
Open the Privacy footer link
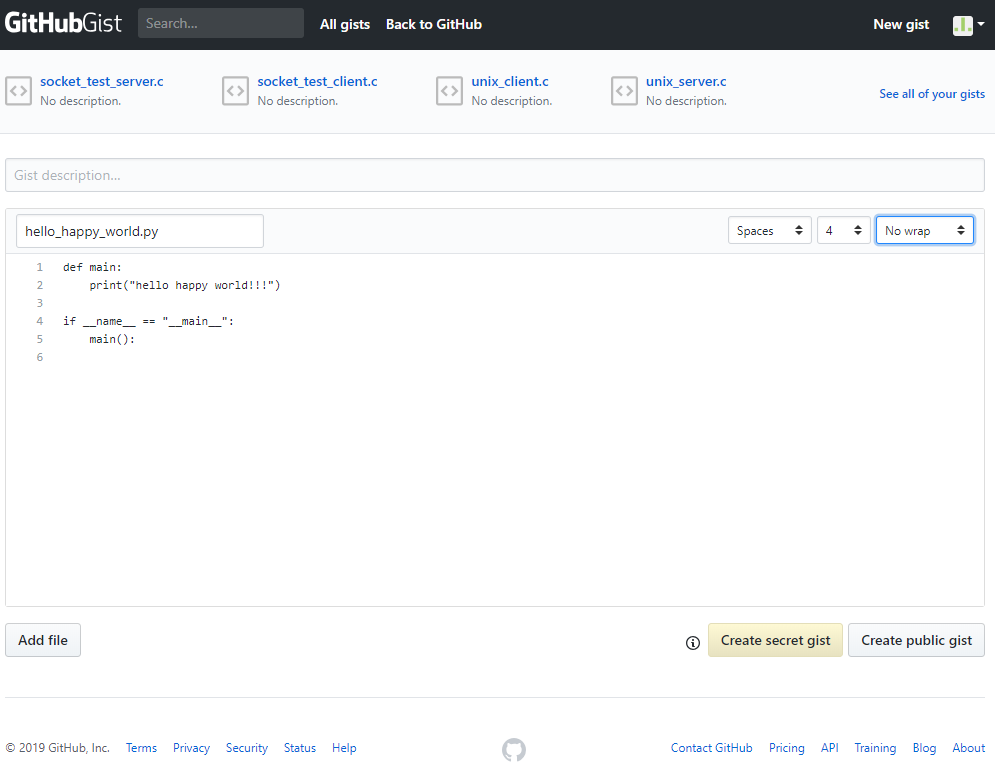click(191, 748)
